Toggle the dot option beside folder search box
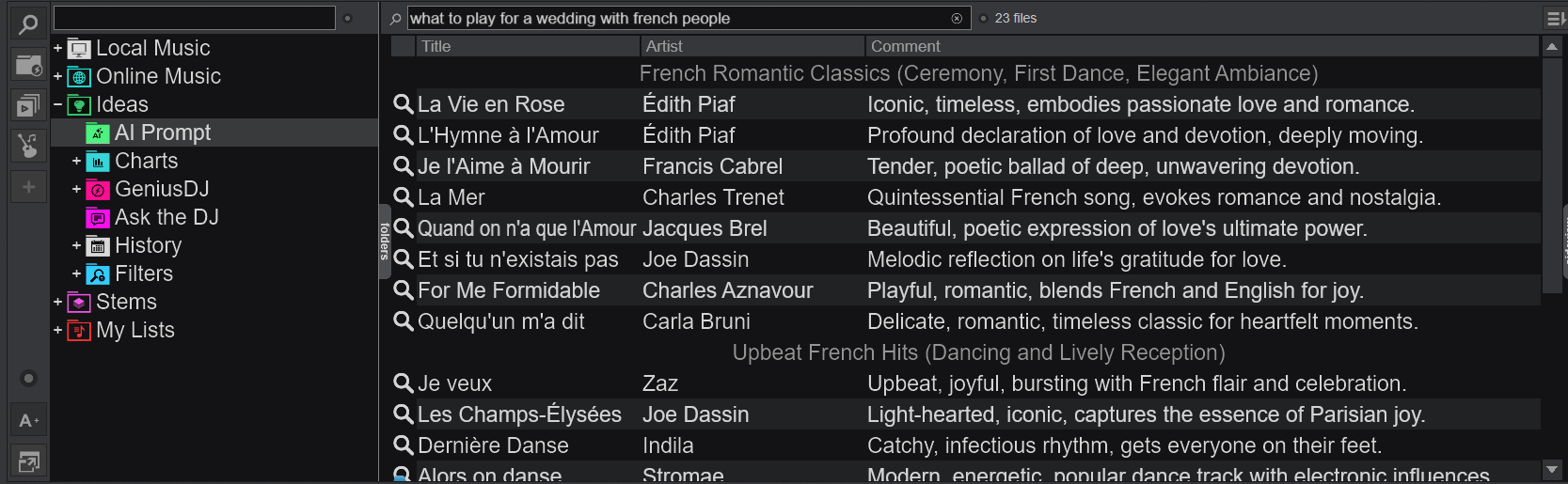Image resolution: width=1568 pixels, height=484 pixels. (x=348, y=19)
